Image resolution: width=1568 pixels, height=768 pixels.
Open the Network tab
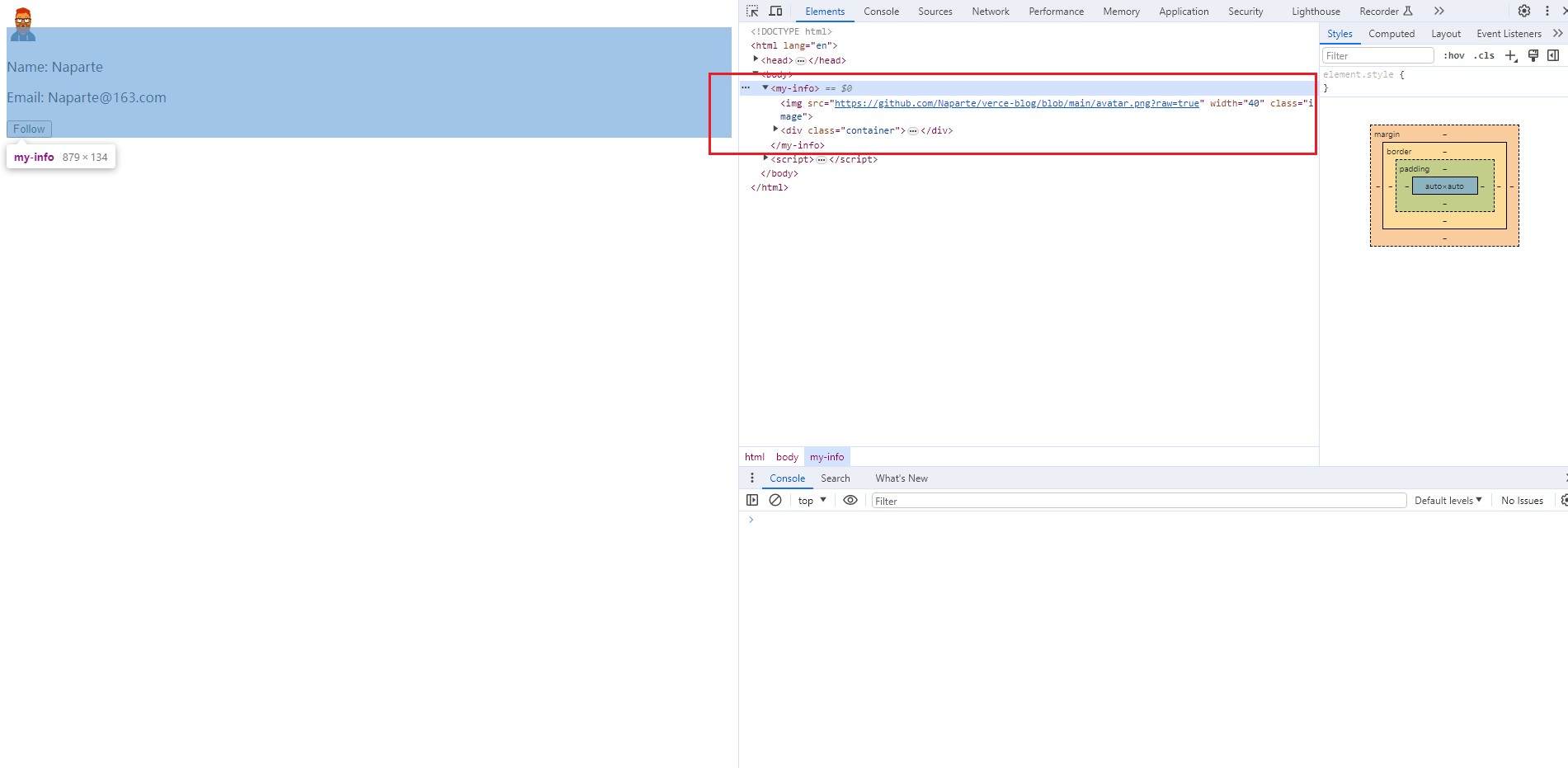click(x=991, y=12)
